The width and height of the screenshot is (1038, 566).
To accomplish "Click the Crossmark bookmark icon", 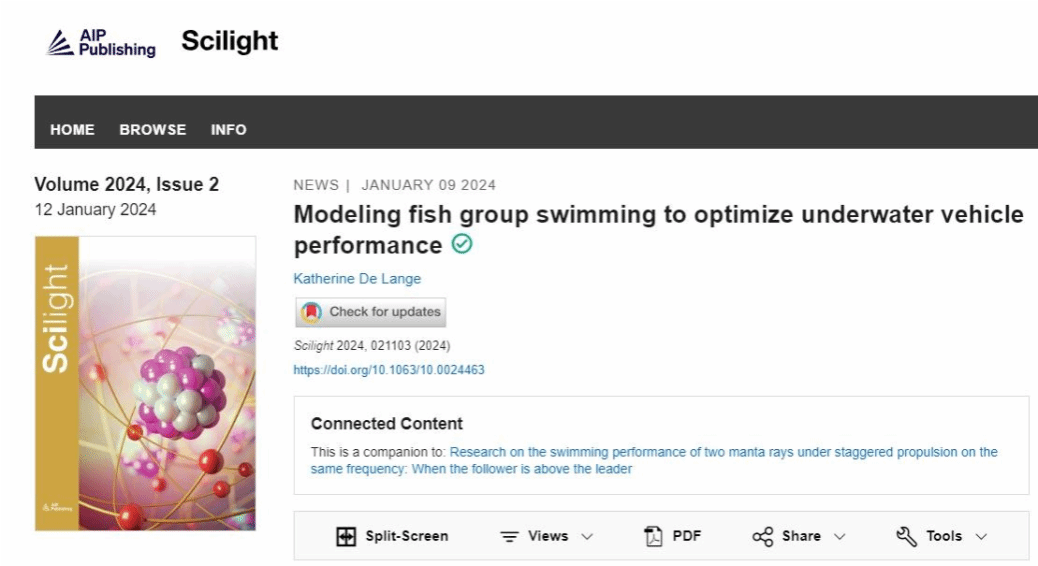I will 312,312.
